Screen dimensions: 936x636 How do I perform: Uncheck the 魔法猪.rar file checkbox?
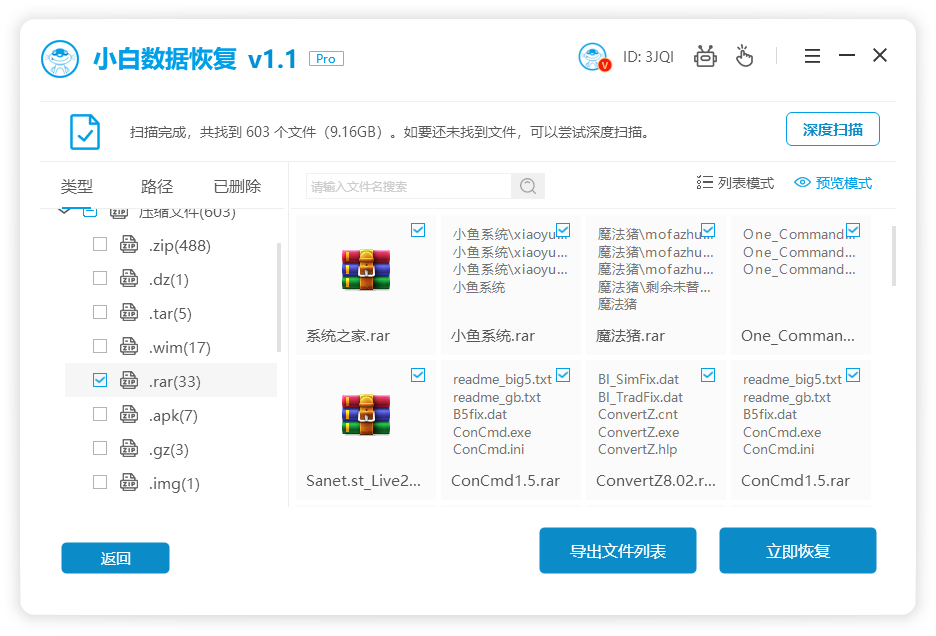tap(708, 230)
